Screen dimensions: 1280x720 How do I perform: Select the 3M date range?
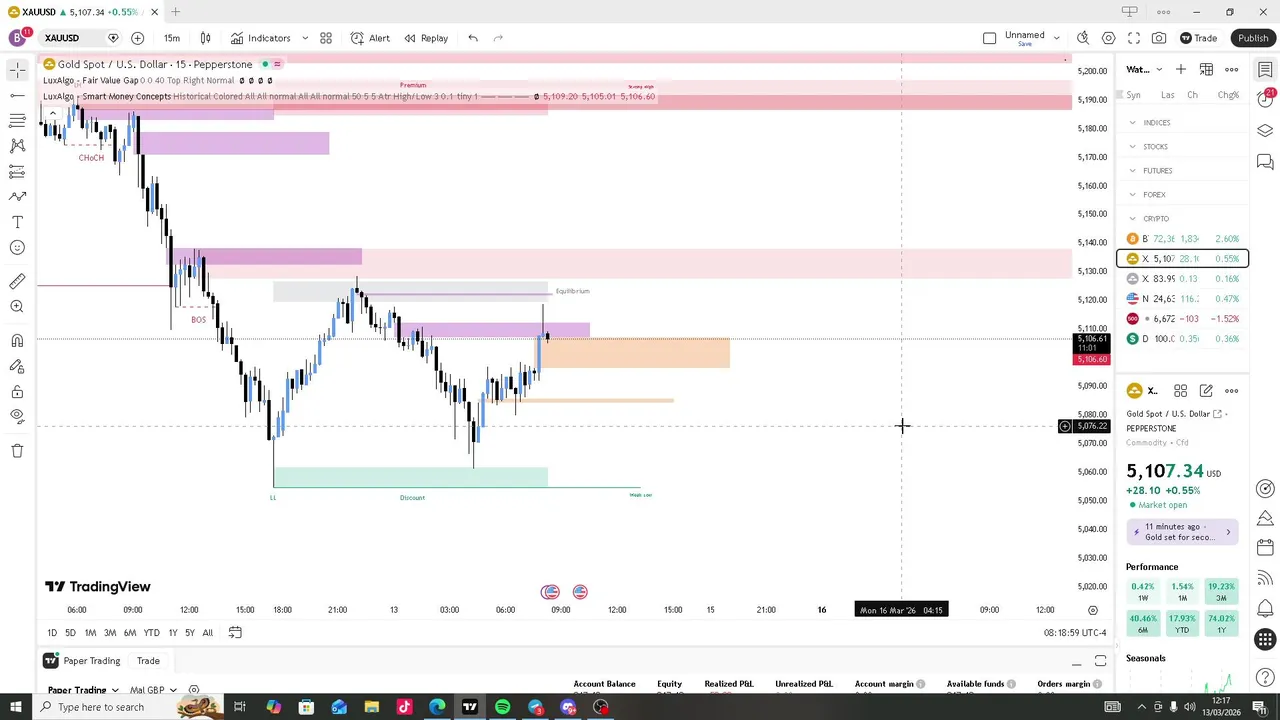click(x=110, y=633)
